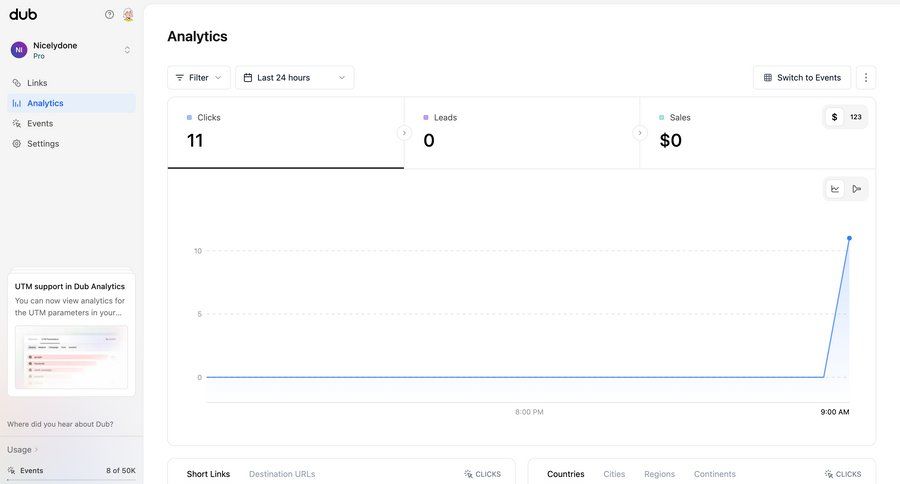Click the Leads purple legend swatch
Image resolution: width=900 pixels, height=484 pixels.
pyautogui.click(x=426, y=117)
